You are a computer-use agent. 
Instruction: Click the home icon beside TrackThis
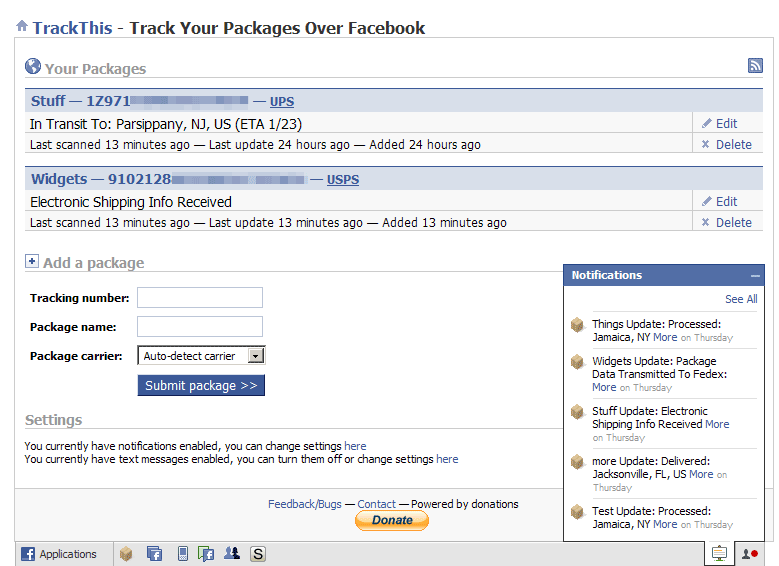pyautogui.click(x=22, y=27)
